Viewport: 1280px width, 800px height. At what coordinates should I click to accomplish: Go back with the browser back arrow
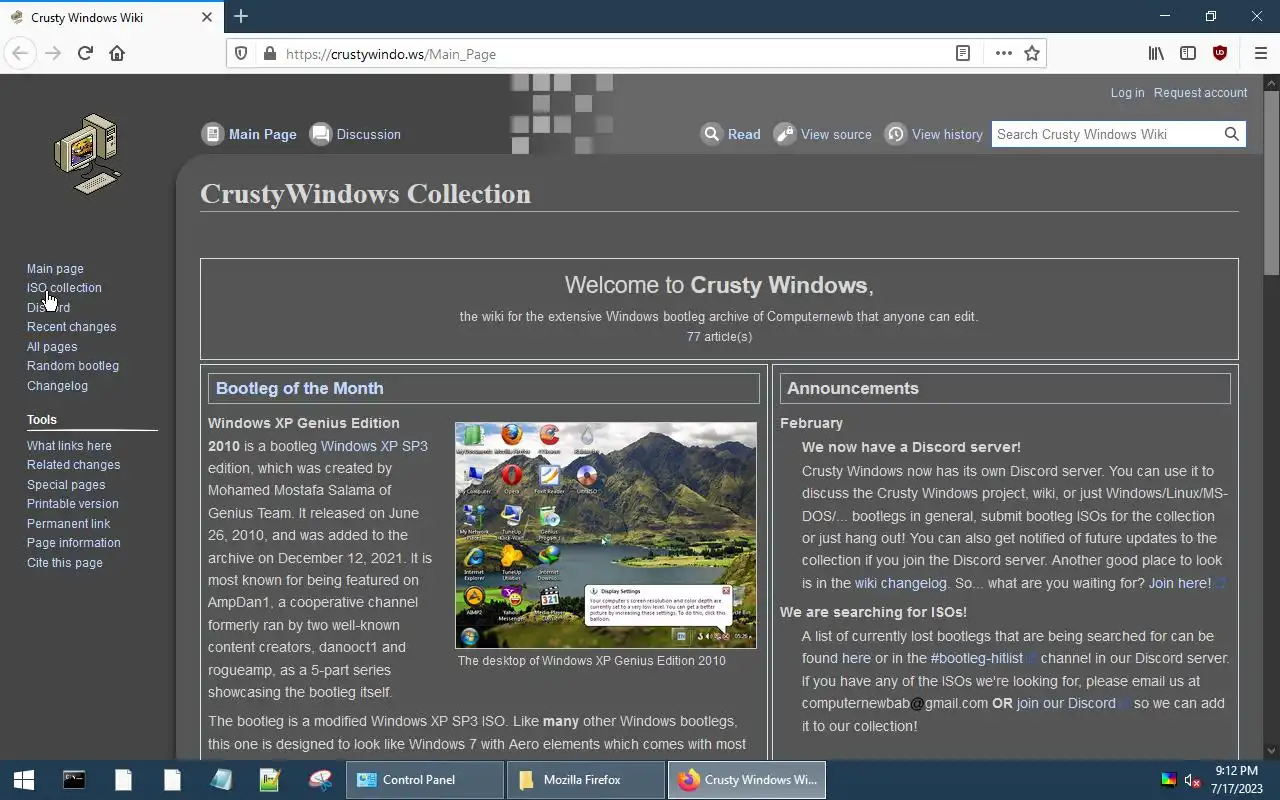point(21,53)
